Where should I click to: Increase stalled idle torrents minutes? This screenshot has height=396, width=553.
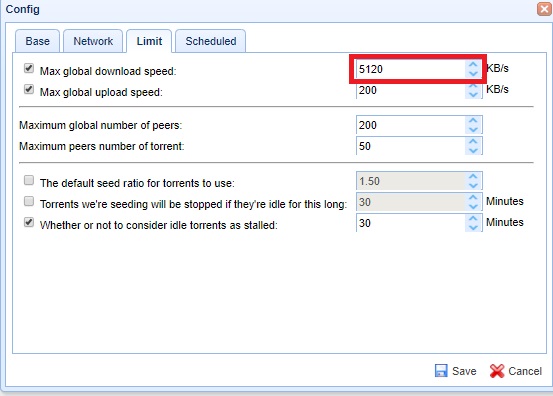(x=473, y=219)
